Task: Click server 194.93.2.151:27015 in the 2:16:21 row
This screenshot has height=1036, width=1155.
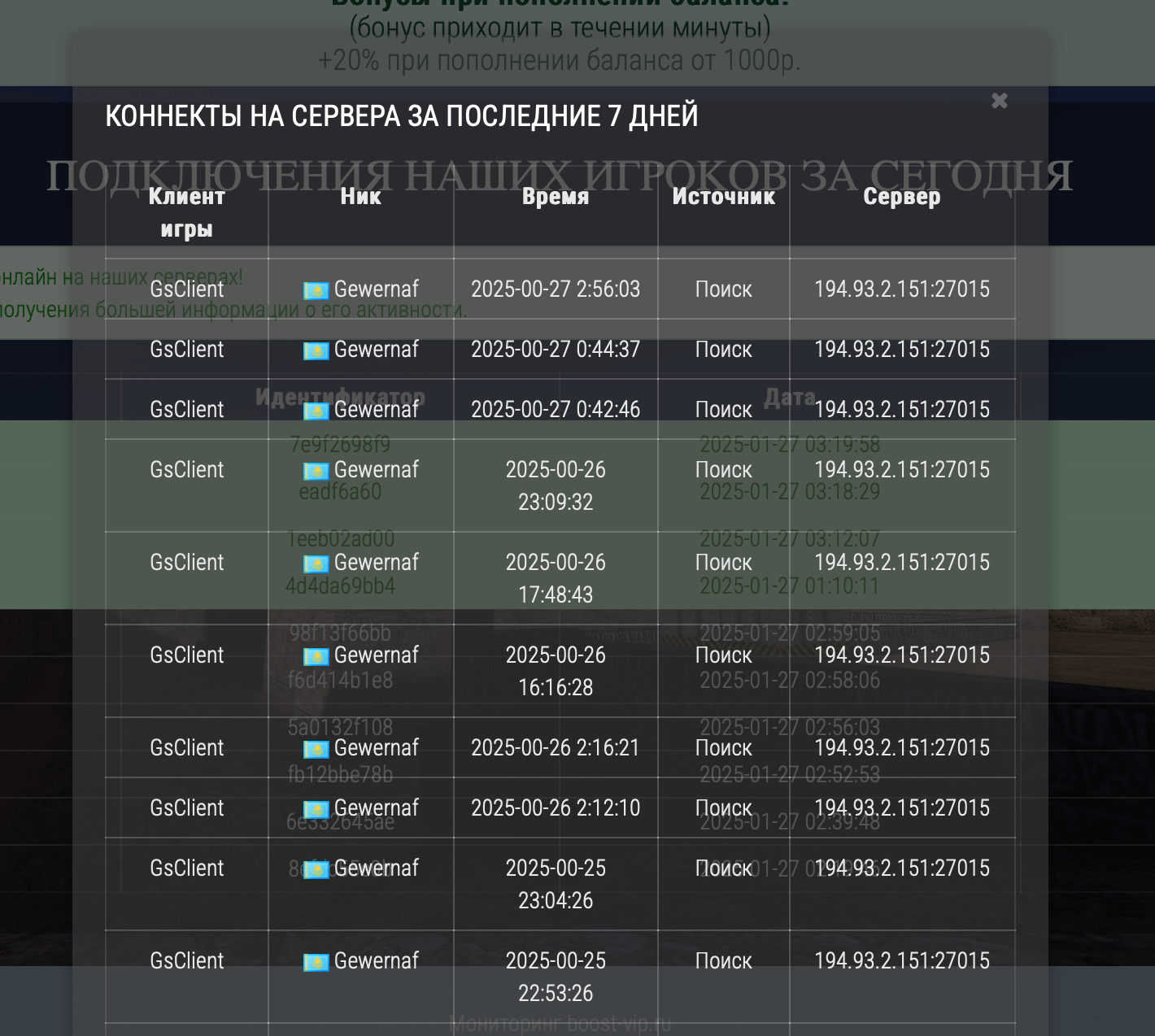Action: pyautogui.click(x=902, y=747)
